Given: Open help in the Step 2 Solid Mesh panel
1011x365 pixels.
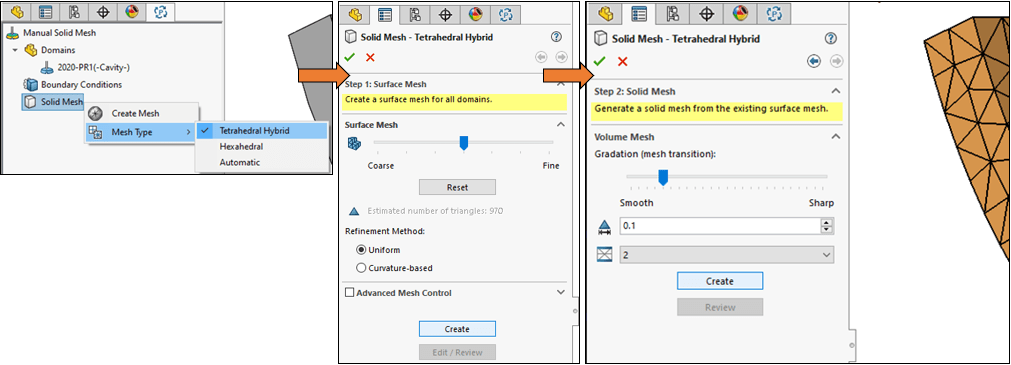Looking at the screenshot, I should pyautogui.click(x=831, y=39).
